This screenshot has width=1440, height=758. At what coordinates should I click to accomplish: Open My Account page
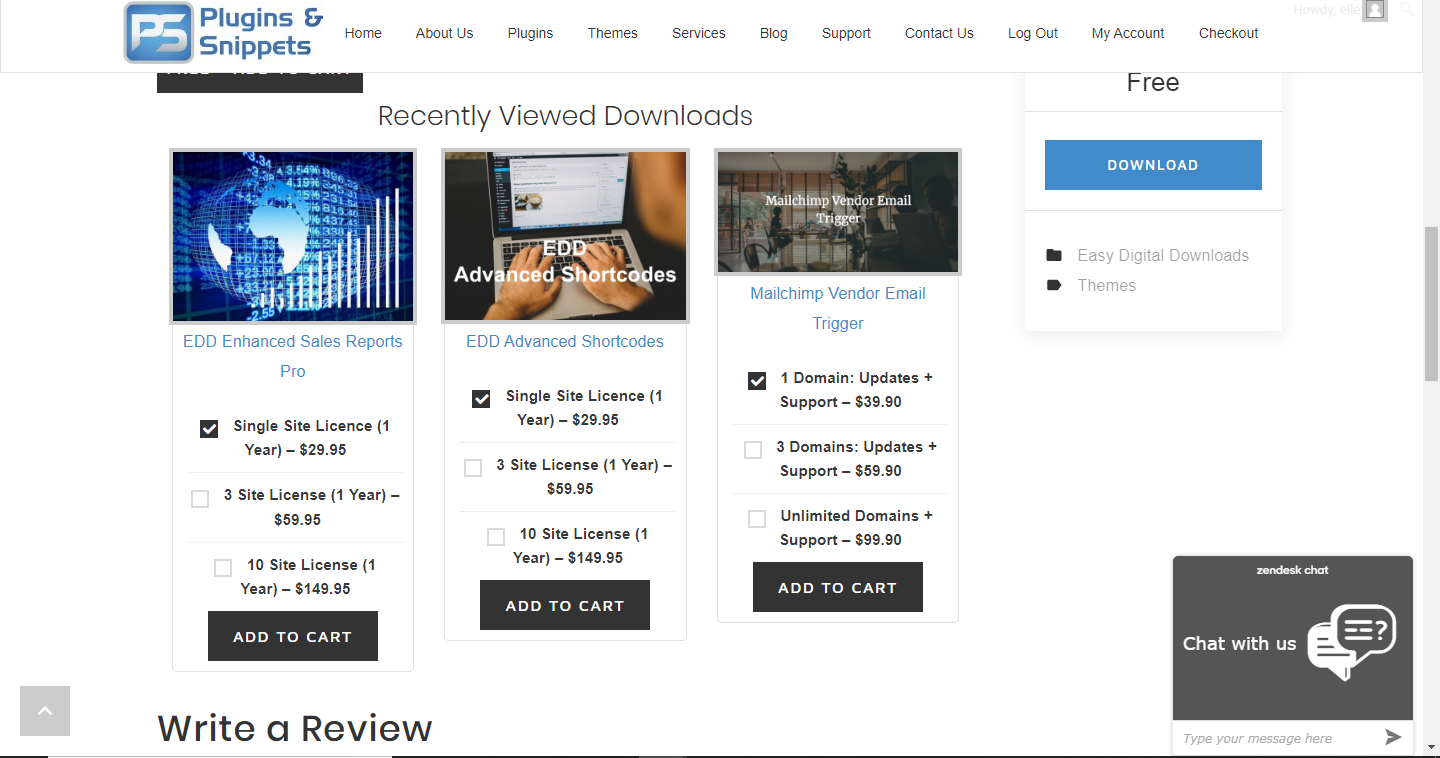(x=1128, y=33)
